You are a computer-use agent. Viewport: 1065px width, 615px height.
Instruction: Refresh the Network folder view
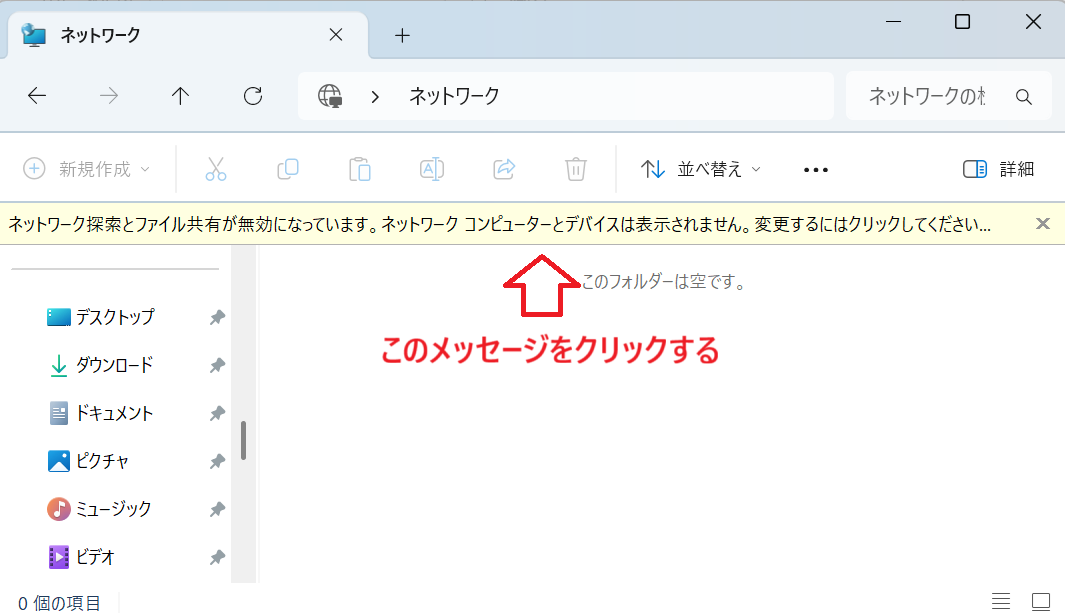252,96
